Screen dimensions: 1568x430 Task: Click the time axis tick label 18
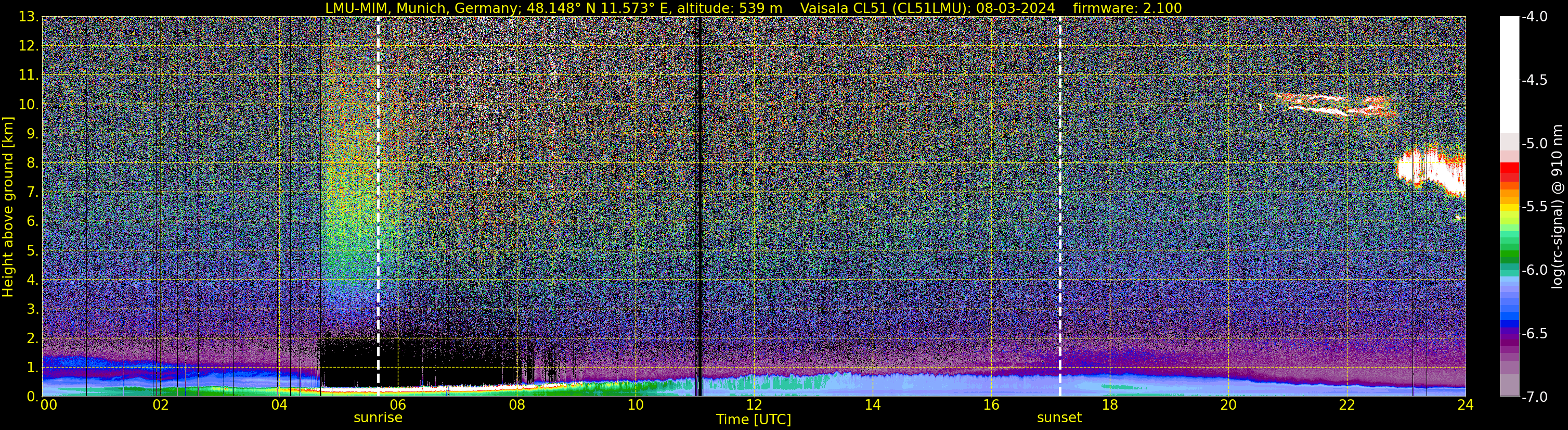[x=1110, y=405]
